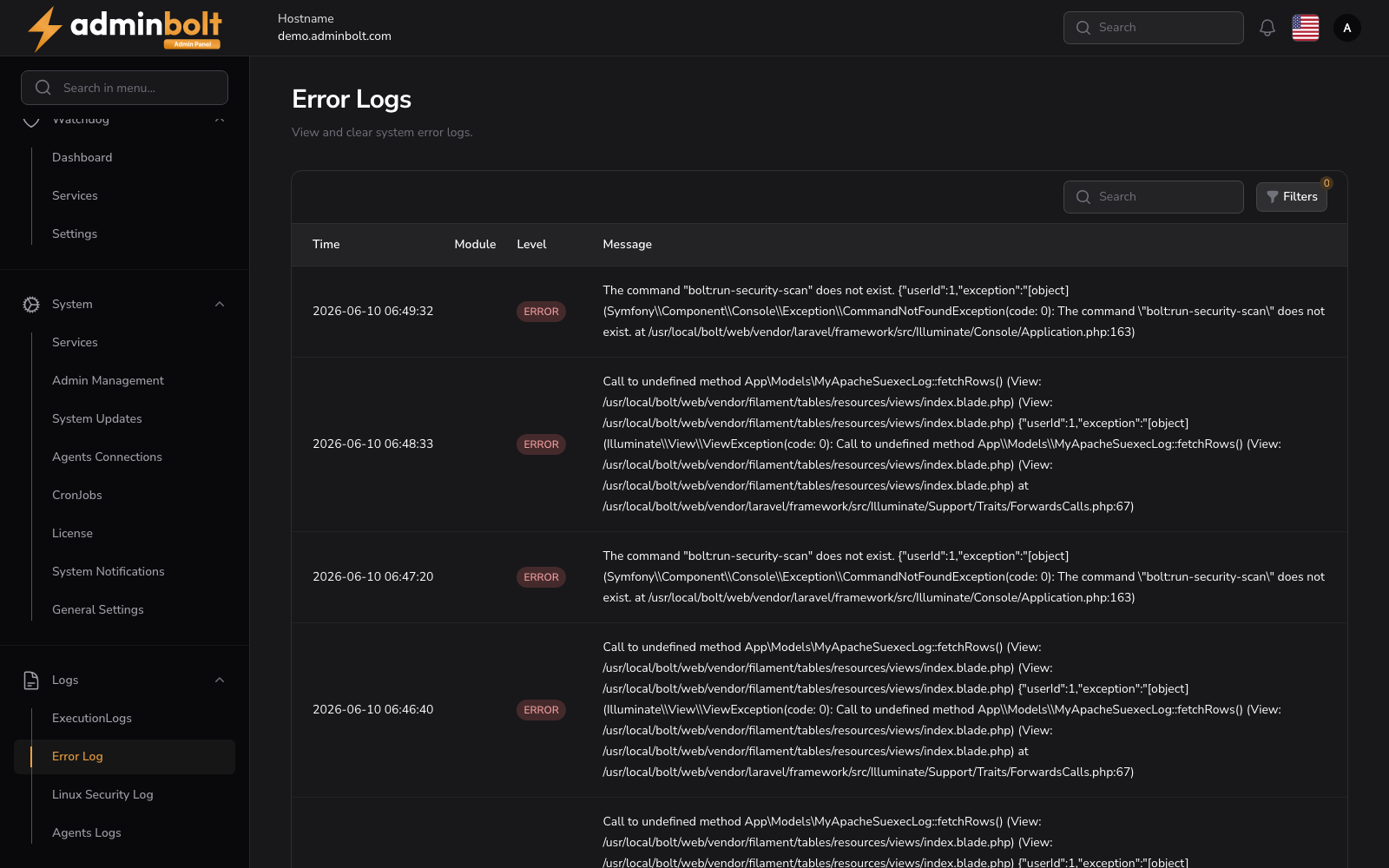Open Watchdog Services menu item

[75, 196]
